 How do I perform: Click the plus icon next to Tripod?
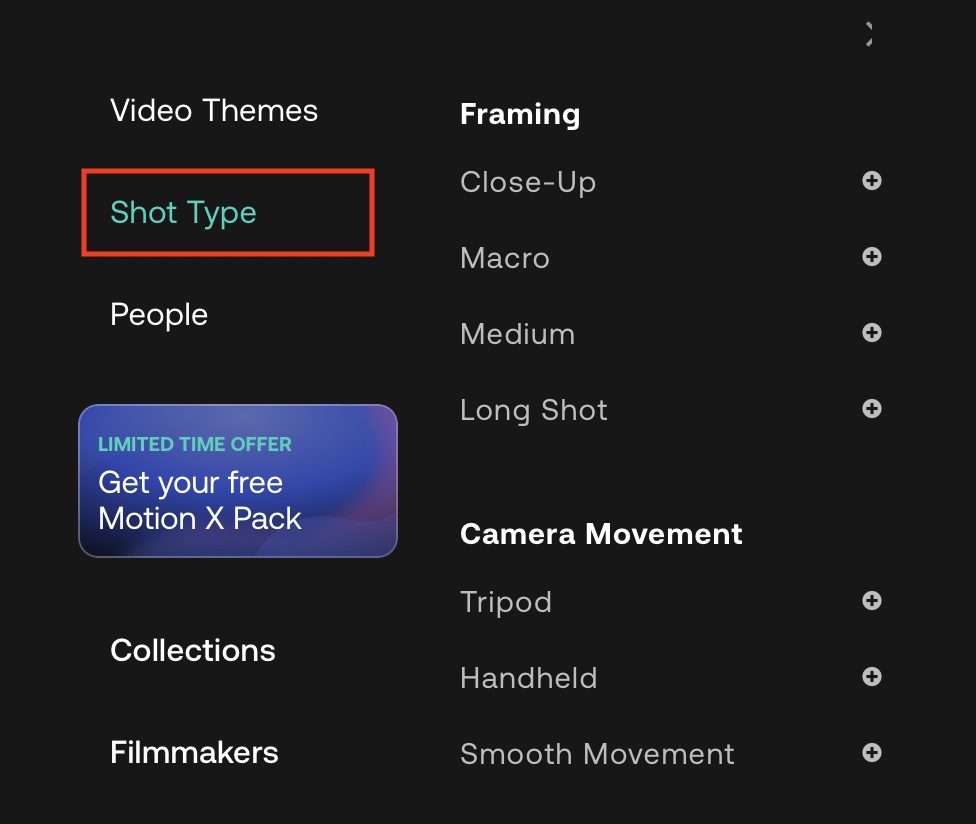point(872,601)
